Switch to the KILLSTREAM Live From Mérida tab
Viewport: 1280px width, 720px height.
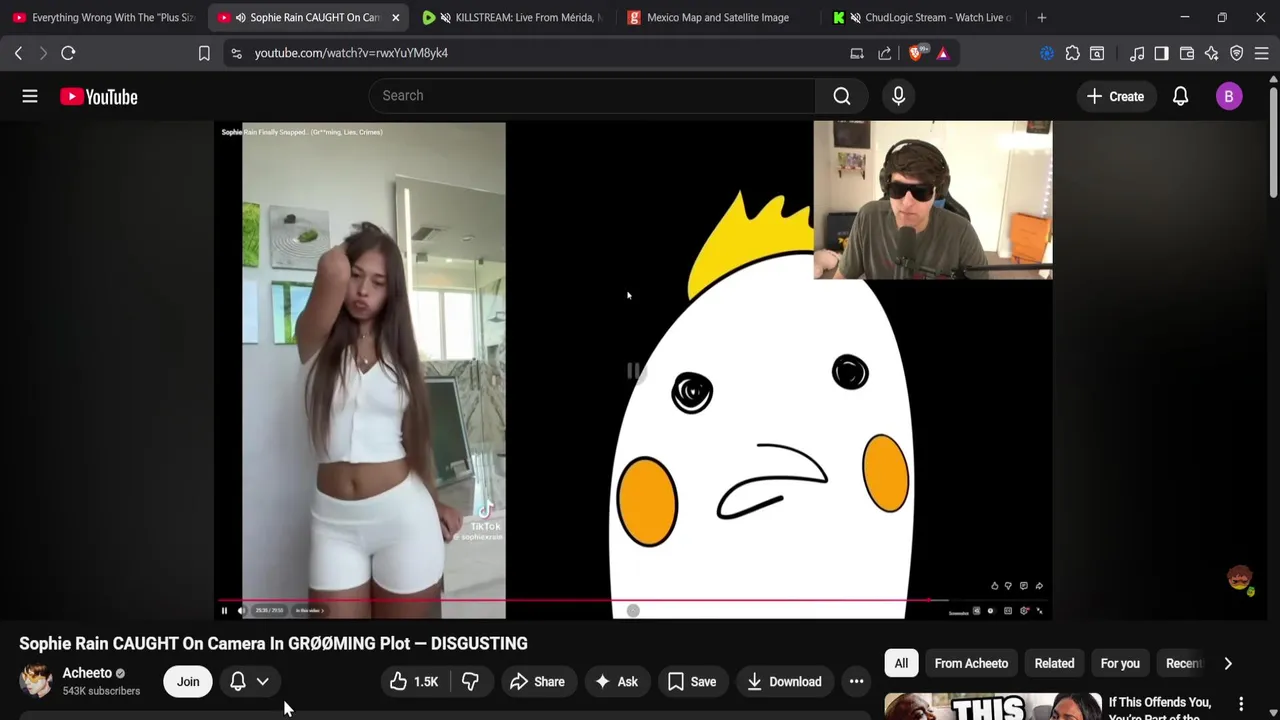[x=513, y=17]
